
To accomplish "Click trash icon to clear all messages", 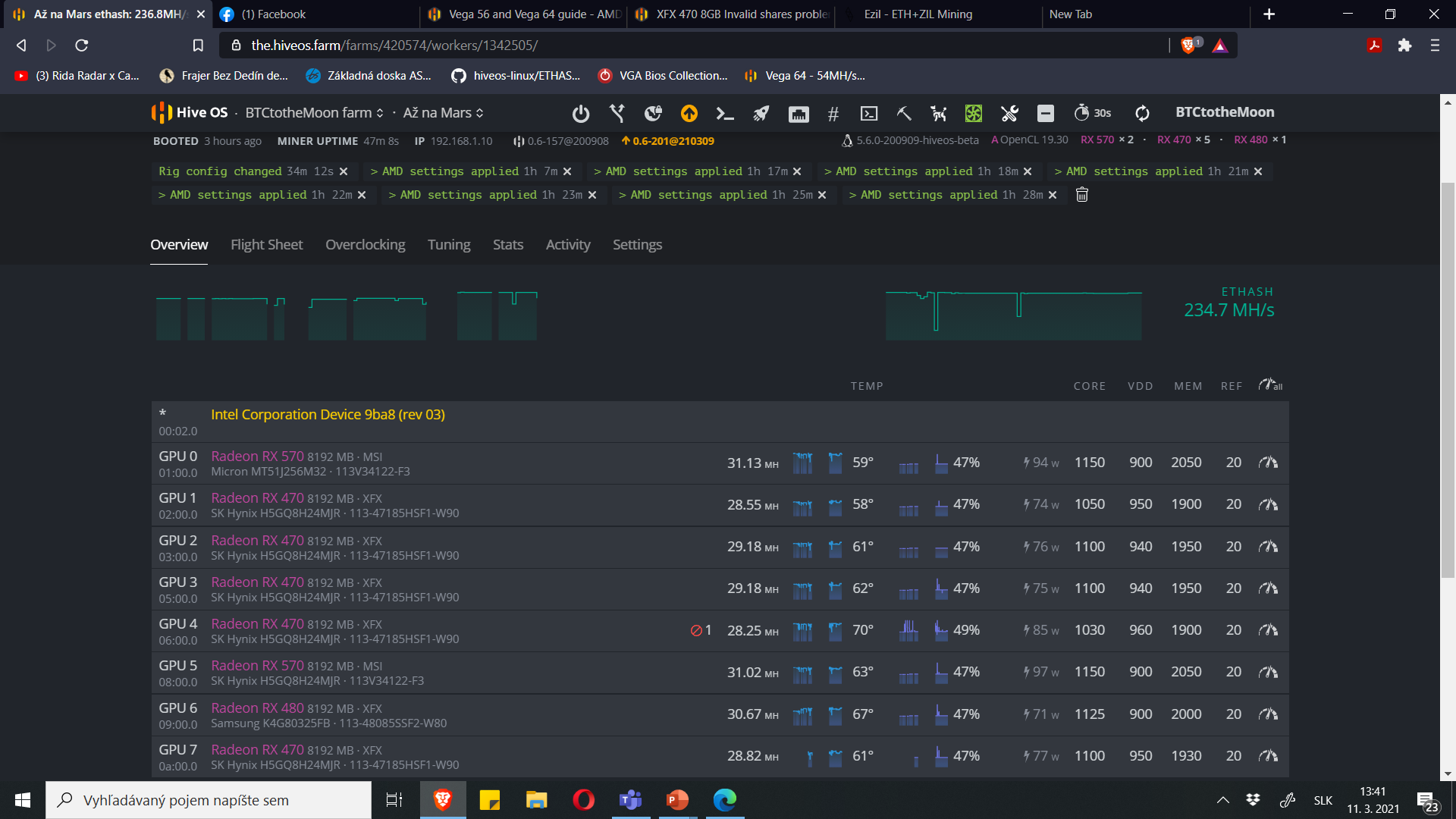I will [1082, 195].
